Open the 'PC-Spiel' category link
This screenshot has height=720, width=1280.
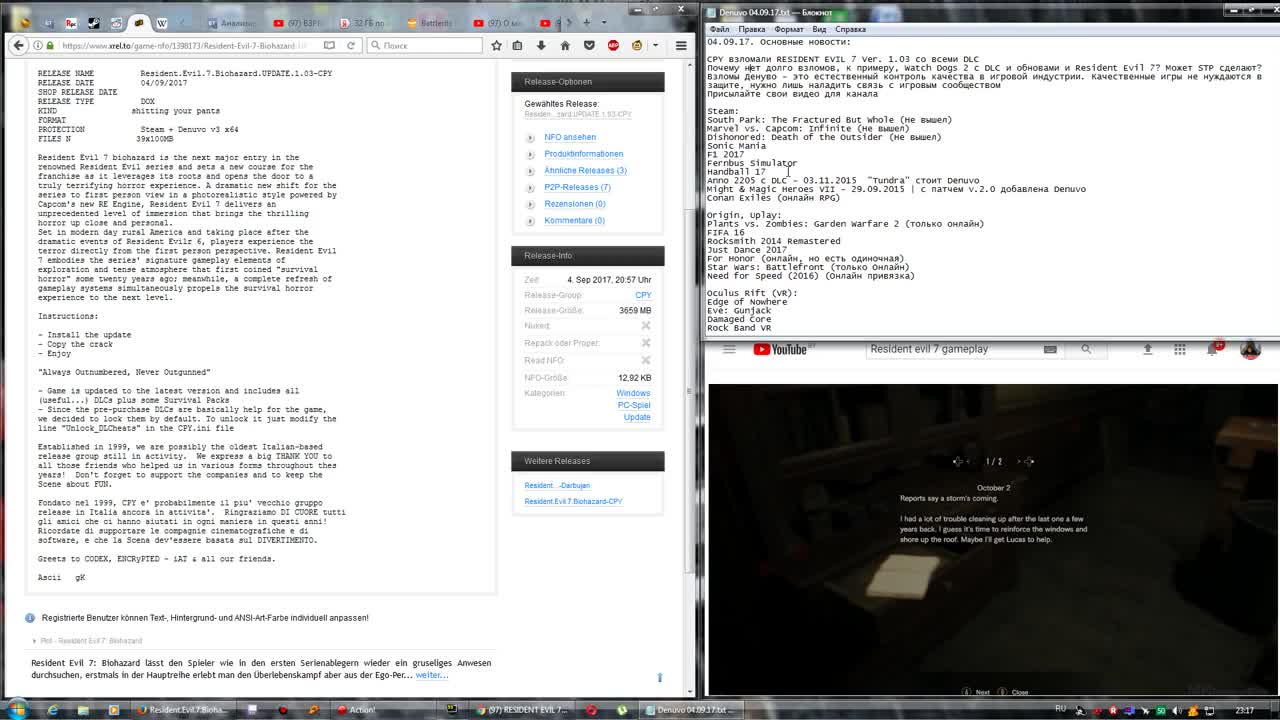tap(634, 405)
